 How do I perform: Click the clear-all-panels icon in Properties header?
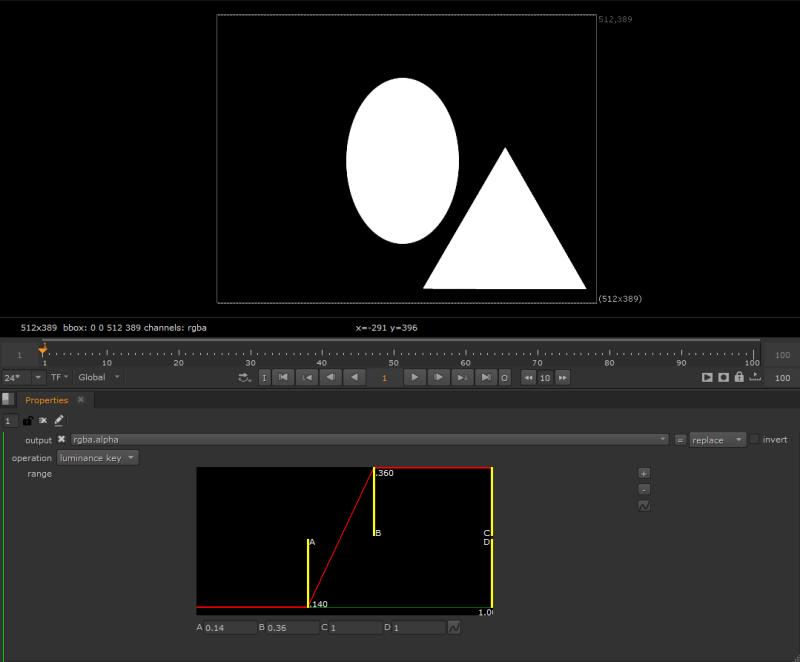click(x=42, y=420)
